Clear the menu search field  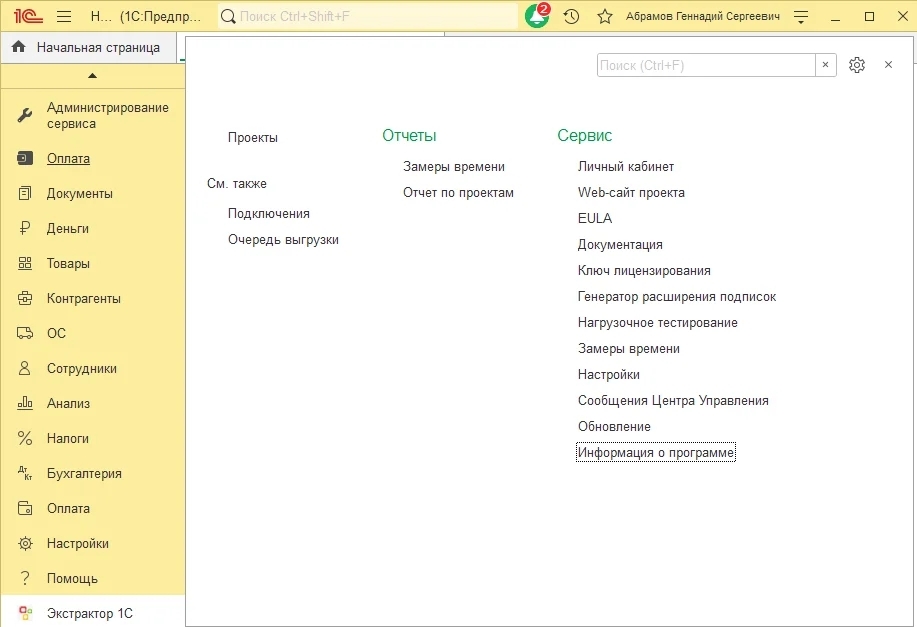[825, 65]
